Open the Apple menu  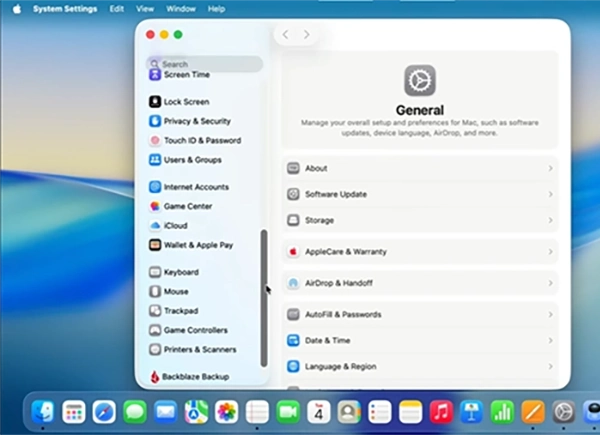(x=17, y=9)
